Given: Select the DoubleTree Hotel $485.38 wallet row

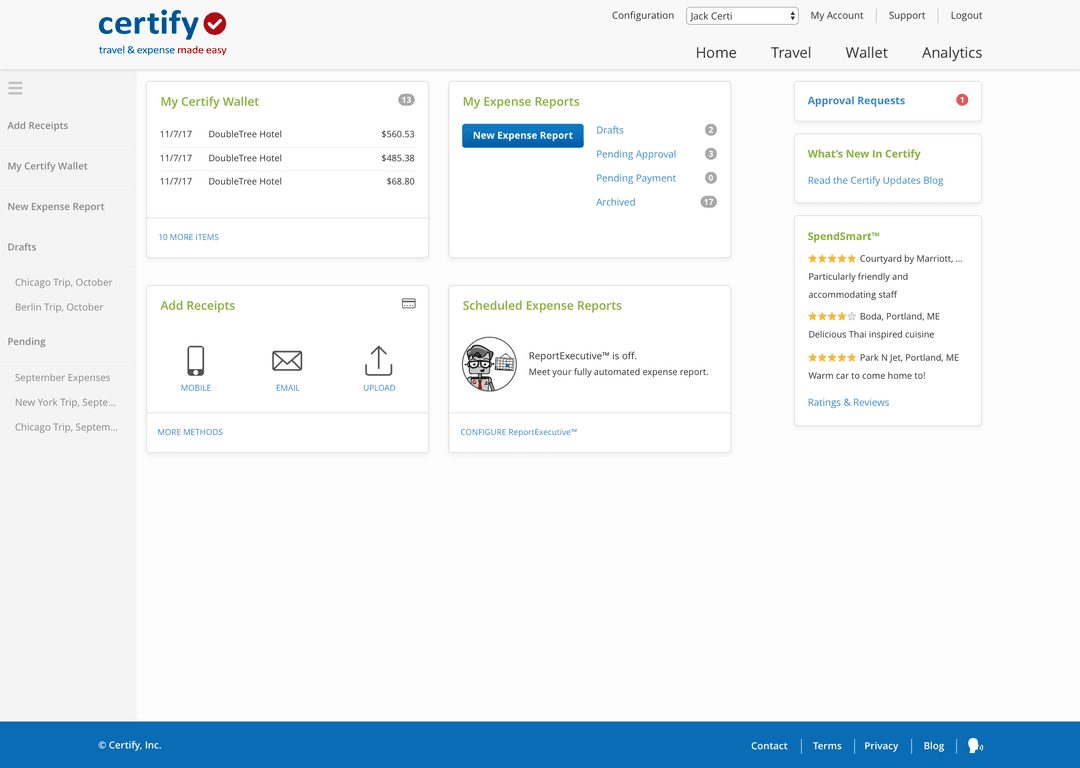Looking at the screenshot, I should [287, 158].
